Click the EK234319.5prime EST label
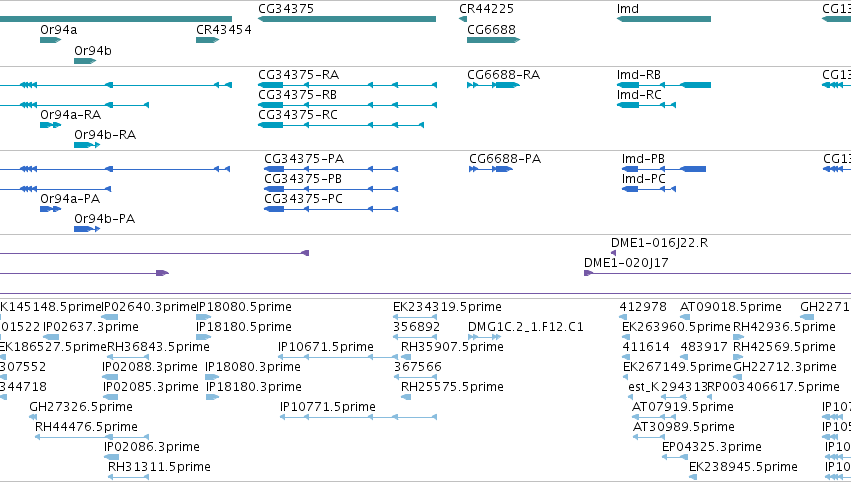 click(447, 307)
